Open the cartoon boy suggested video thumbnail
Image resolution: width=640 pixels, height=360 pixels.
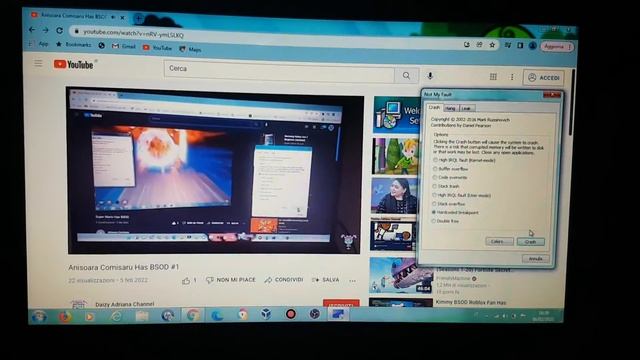(x=395, y=156)
